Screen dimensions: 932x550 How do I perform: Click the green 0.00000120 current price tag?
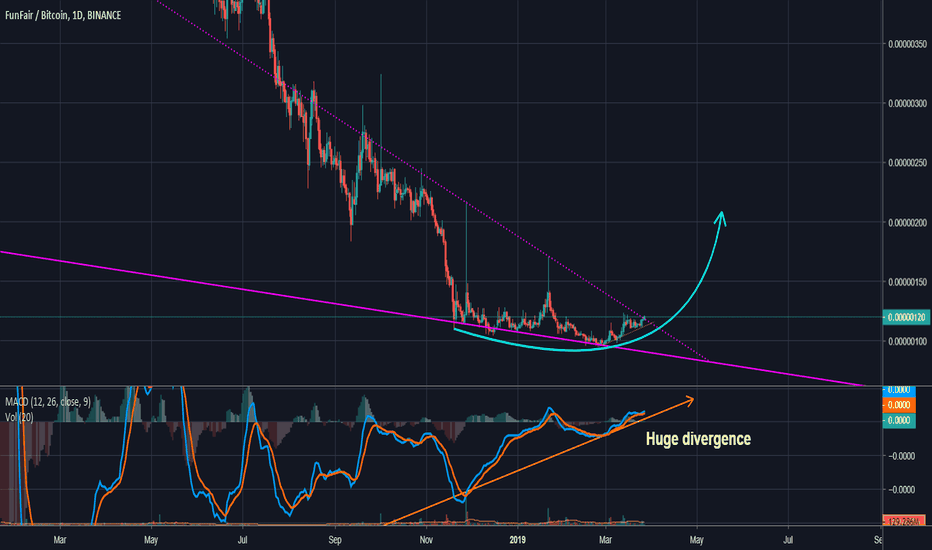(x=906, y=317)
